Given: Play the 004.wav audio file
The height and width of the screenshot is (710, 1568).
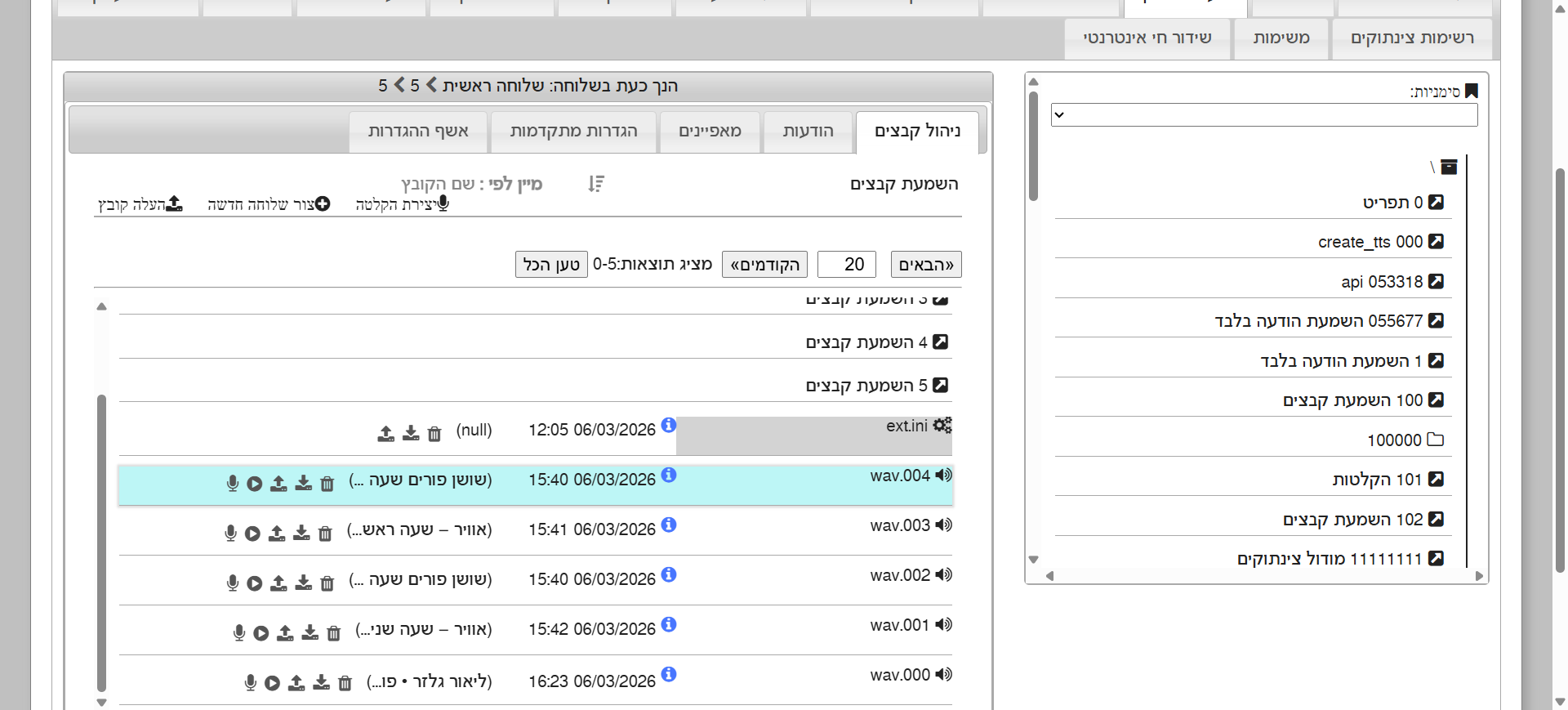Looking at the screenshot, I should [255, 484].
